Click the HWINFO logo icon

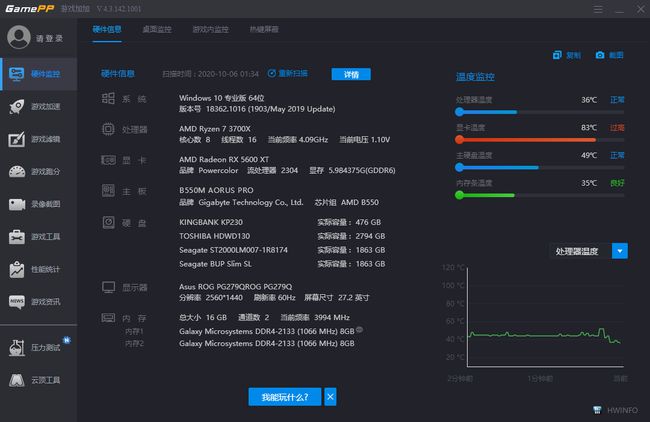tap(597, 410)
